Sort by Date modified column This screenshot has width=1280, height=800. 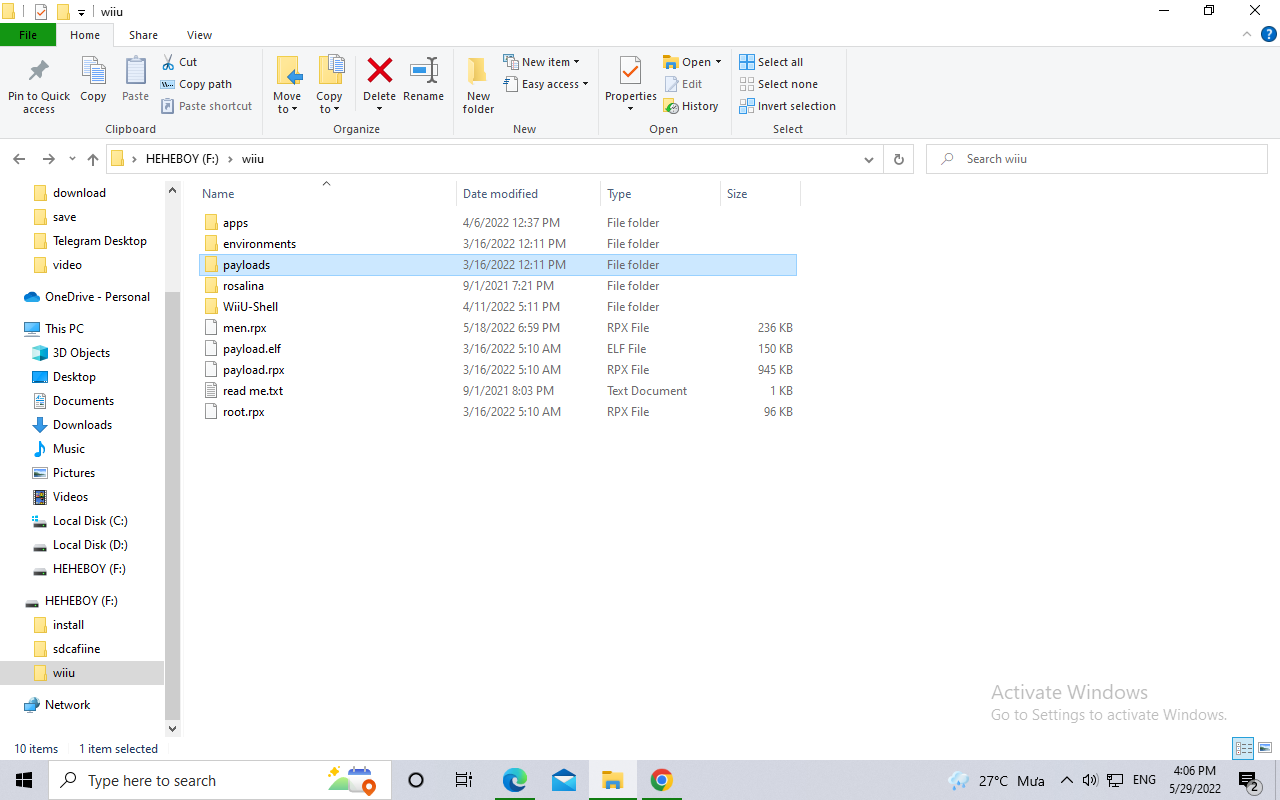click(x=528, y=193)
